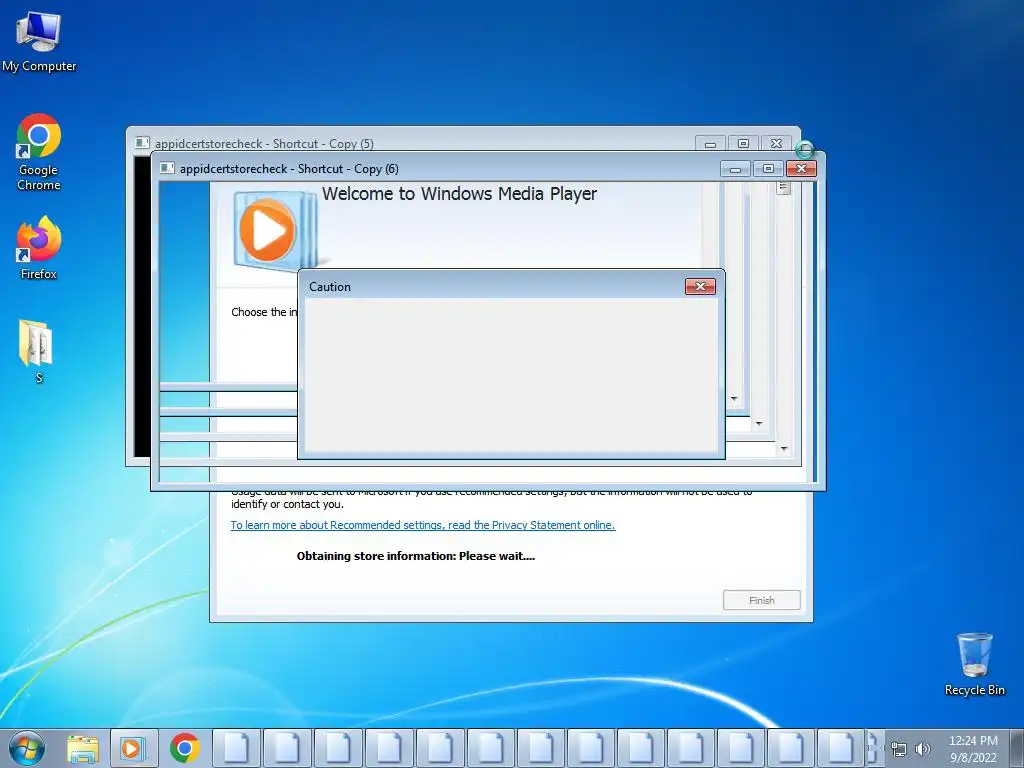1024x768 pixels.
Task: Click the Chrome icon in the taskbar
Action: coord(184,748)
